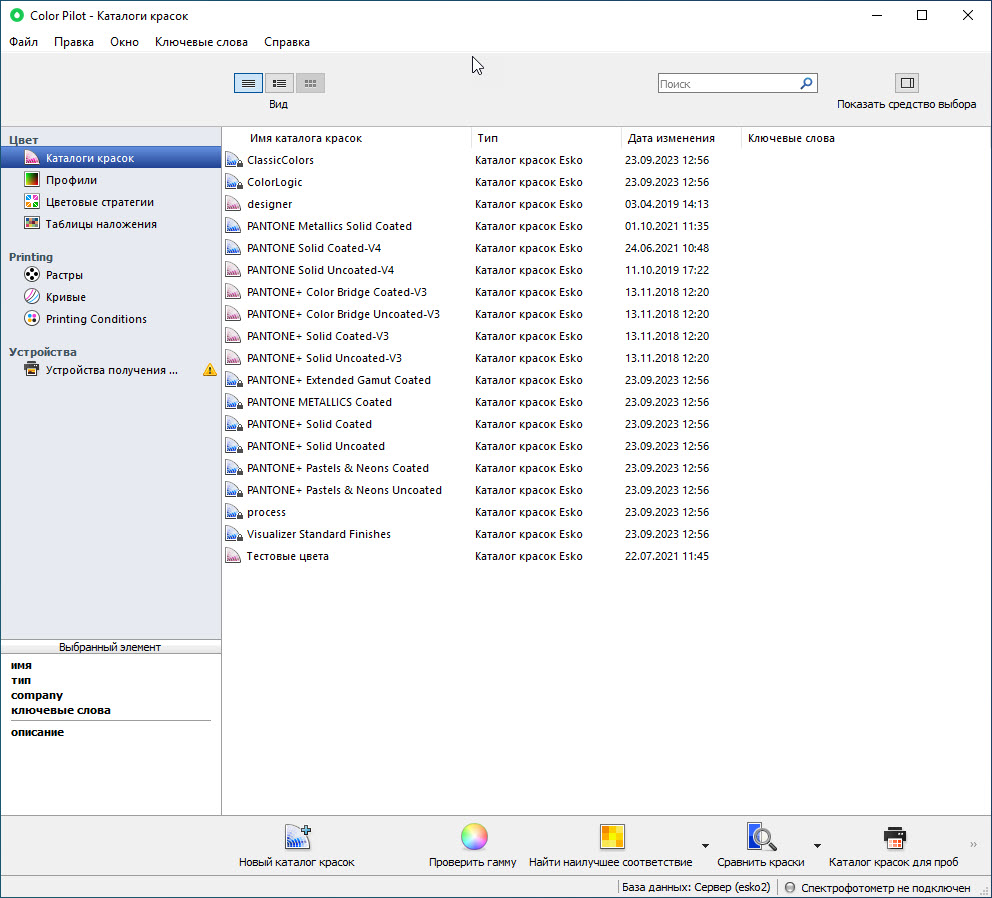This screenshot has width=992, height=898.
Task: Click the Color Pilot title bar app icon
Action: click(17, 15)
